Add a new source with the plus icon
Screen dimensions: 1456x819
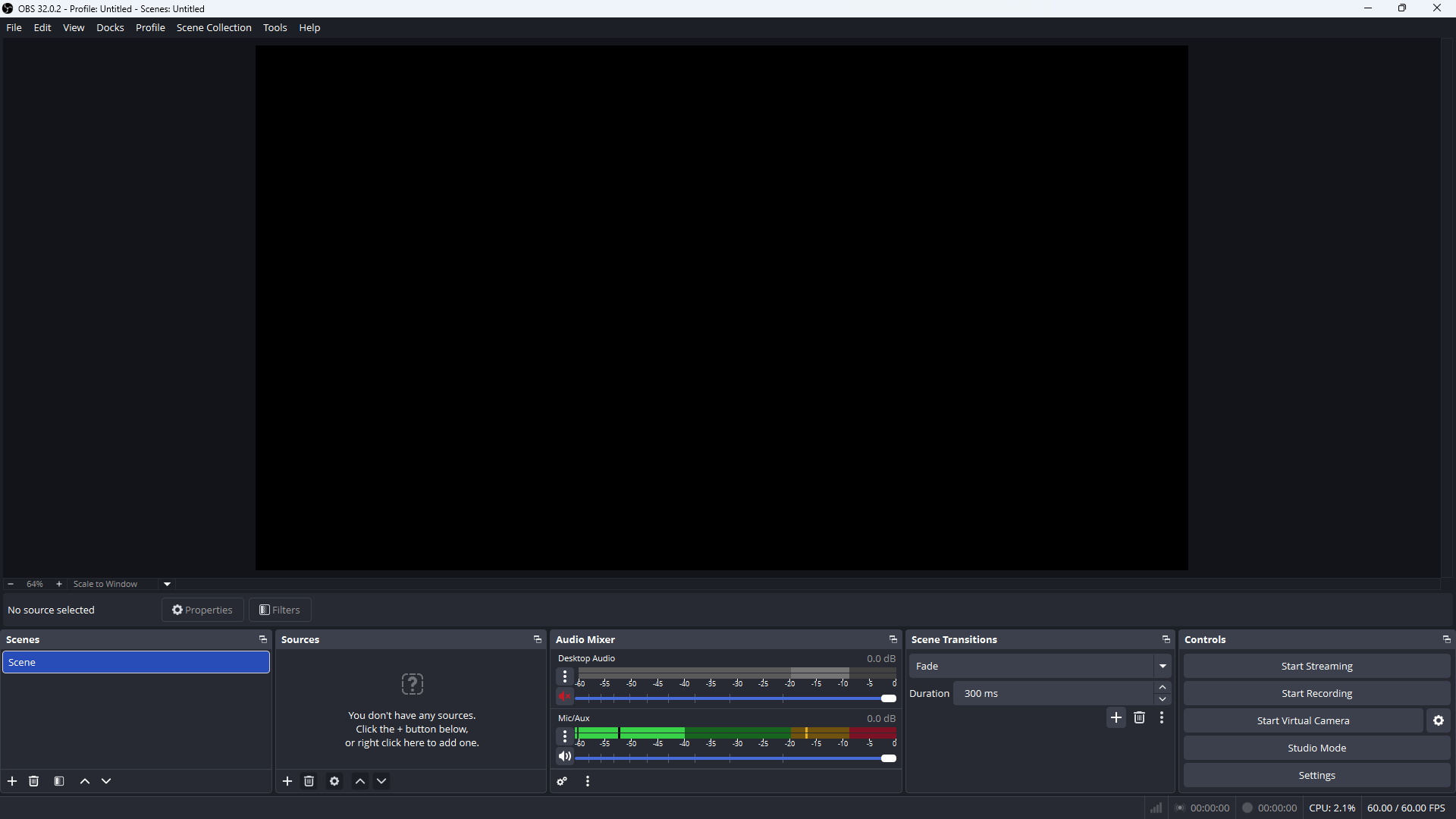(287, 781)
